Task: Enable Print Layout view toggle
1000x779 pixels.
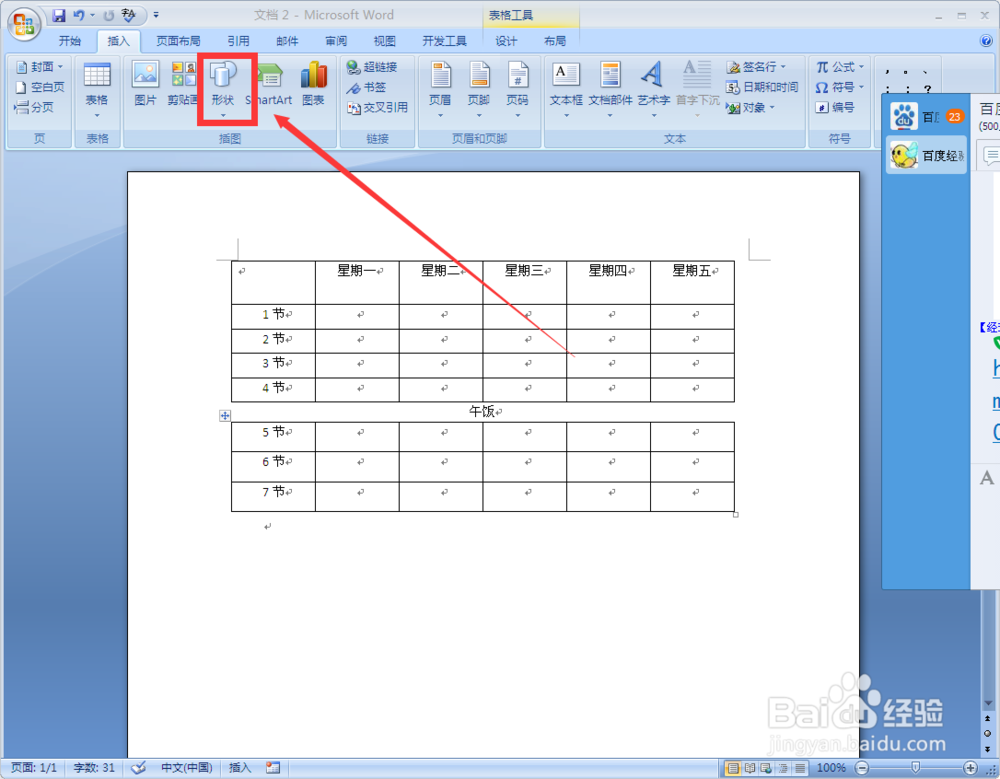Action: click(x=733, y=768)
